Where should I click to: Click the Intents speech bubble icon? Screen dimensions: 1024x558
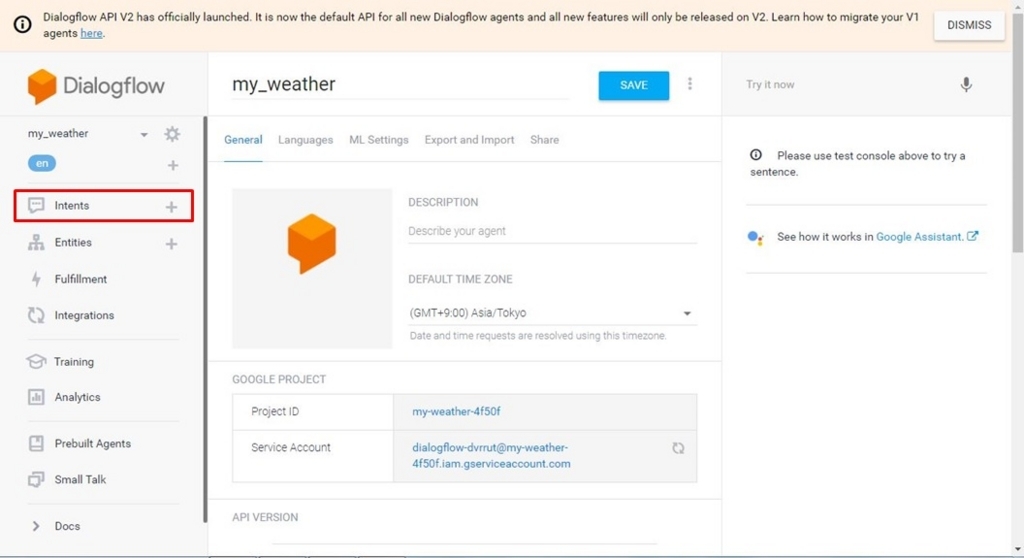[36, 206]
